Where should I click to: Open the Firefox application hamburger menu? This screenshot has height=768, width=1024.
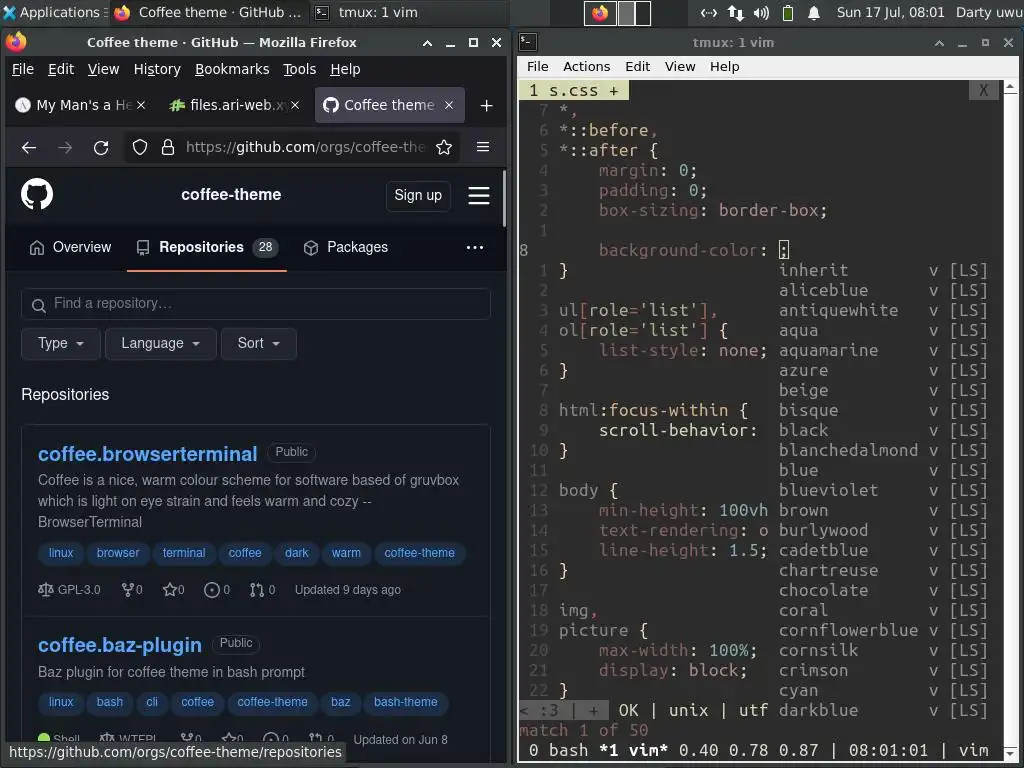(483, 147)
